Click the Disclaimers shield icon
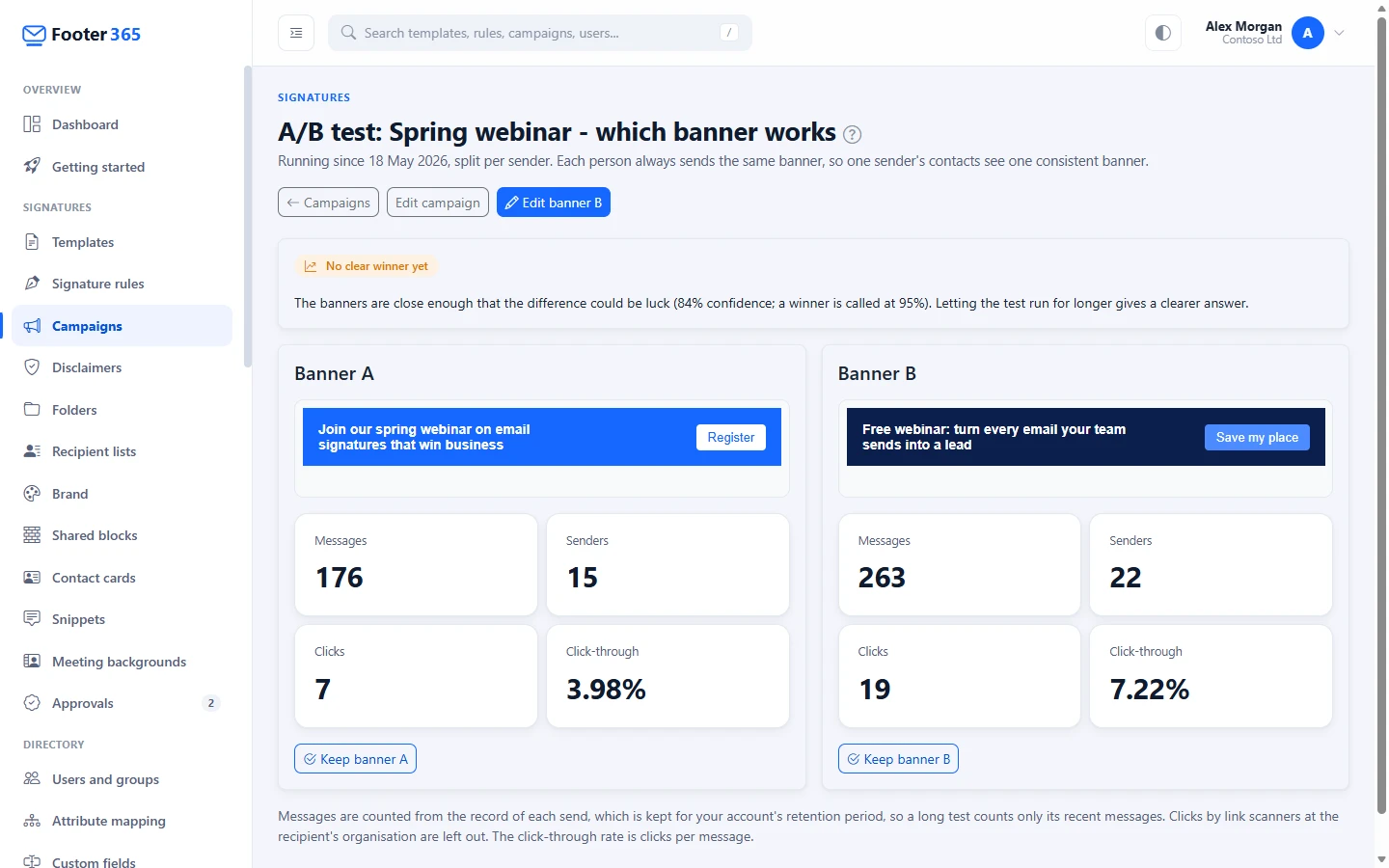The height and width of the screenshot is (868, 1389). 32,367
